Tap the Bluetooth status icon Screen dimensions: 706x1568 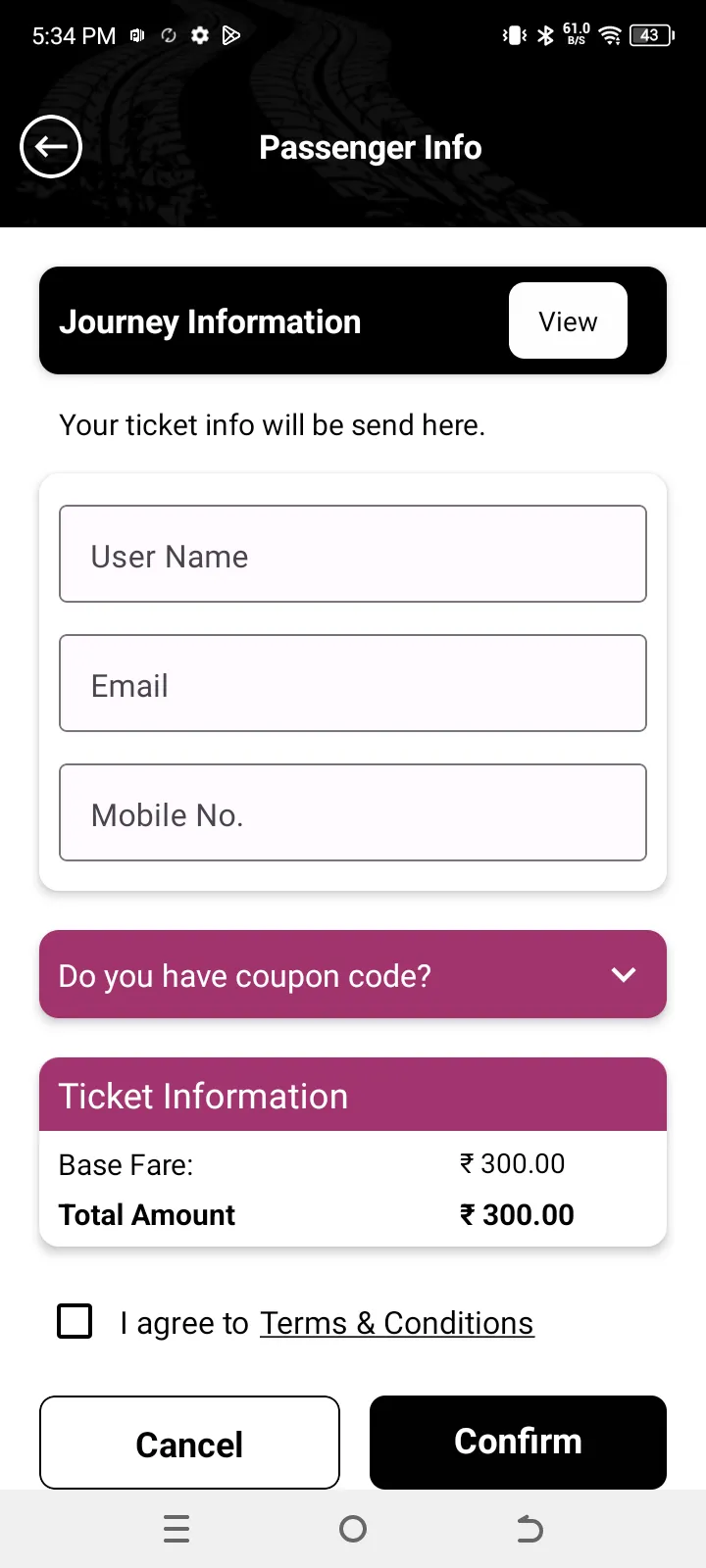(x=546, y=35)
